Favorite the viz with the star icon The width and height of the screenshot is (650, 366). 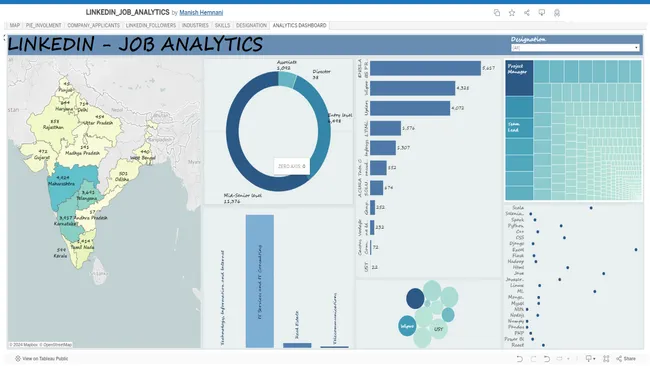point(512,13)
